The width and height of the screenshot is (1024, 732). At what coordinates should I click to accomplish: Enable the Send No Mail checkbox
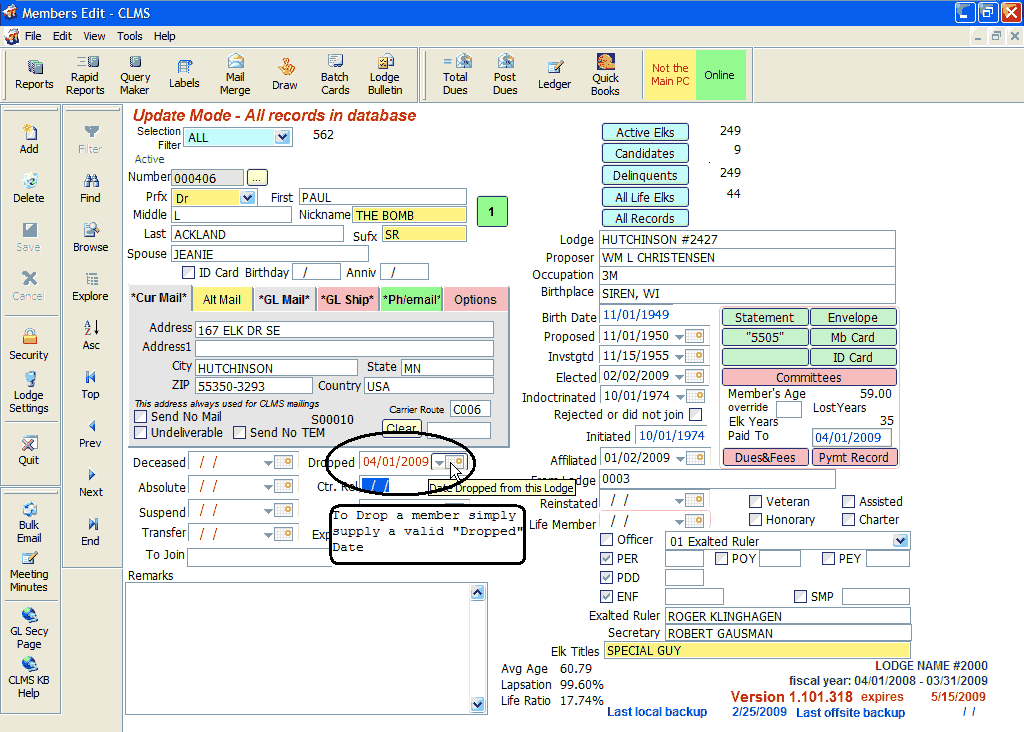[141, 417]
